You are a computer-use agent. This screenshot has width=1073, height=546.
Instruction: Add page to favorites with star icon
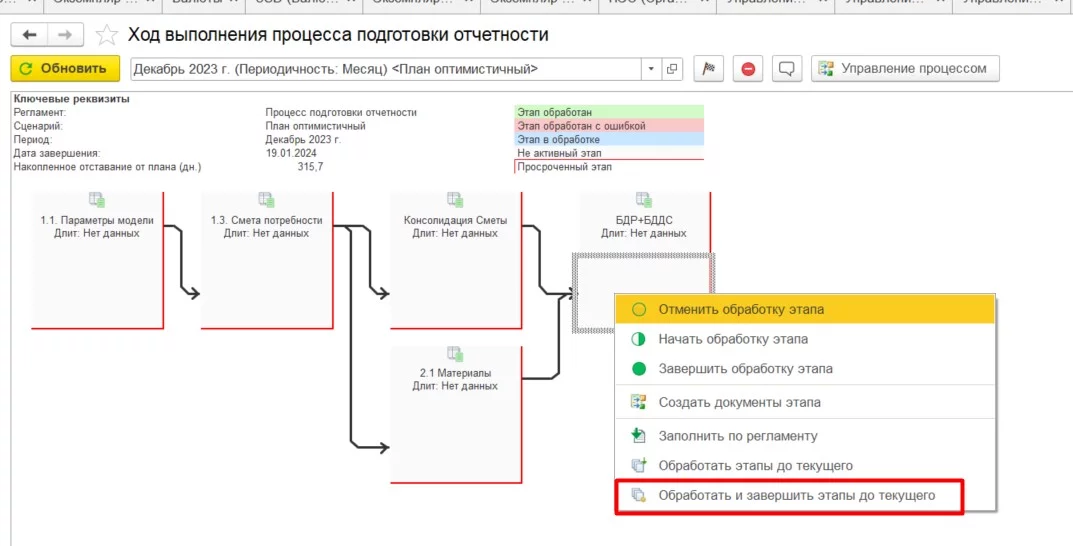[106, 35]
